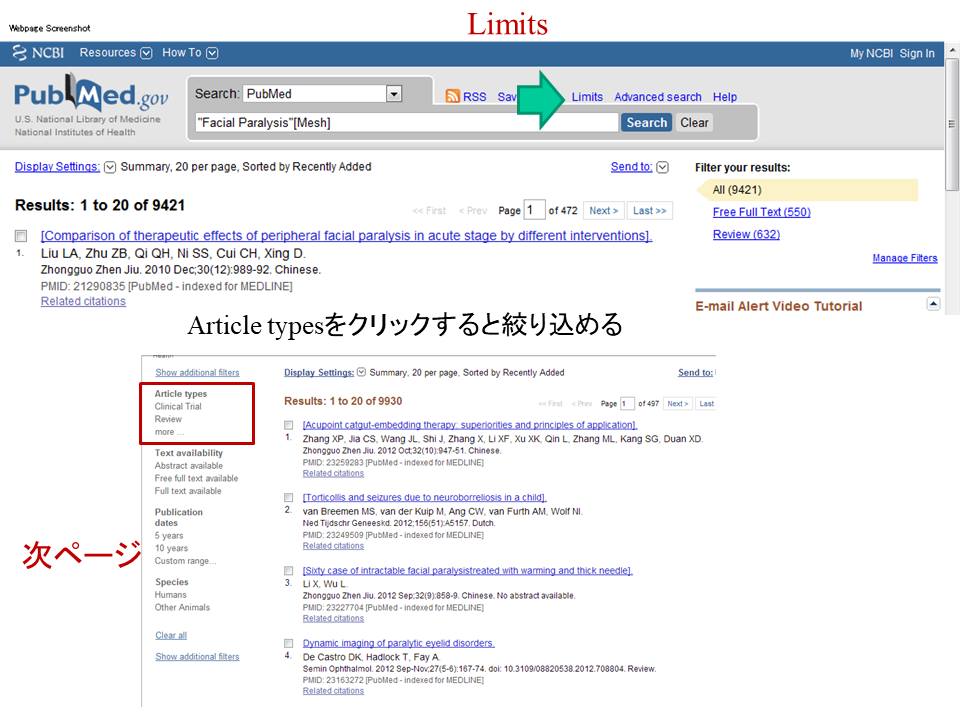
Task: Open Send to link in lower results page
Action: click(696, 372)
